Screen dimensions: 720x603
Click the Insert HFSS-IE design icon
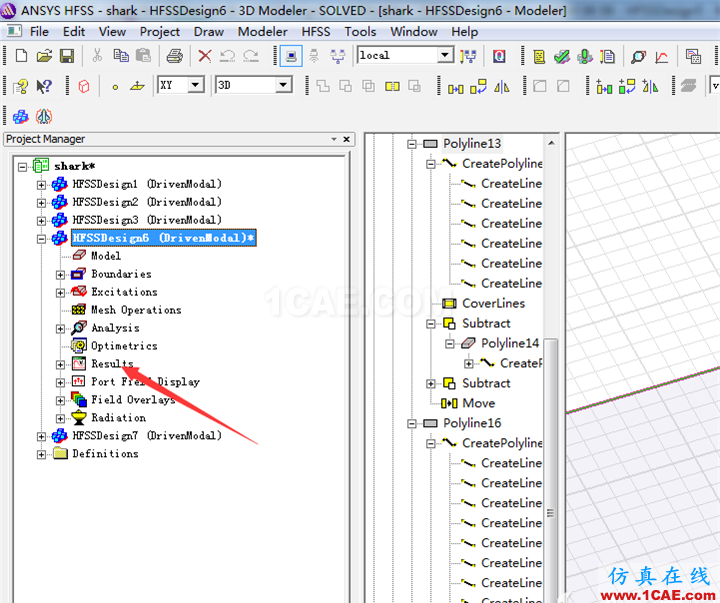click(x=44, y=117)
